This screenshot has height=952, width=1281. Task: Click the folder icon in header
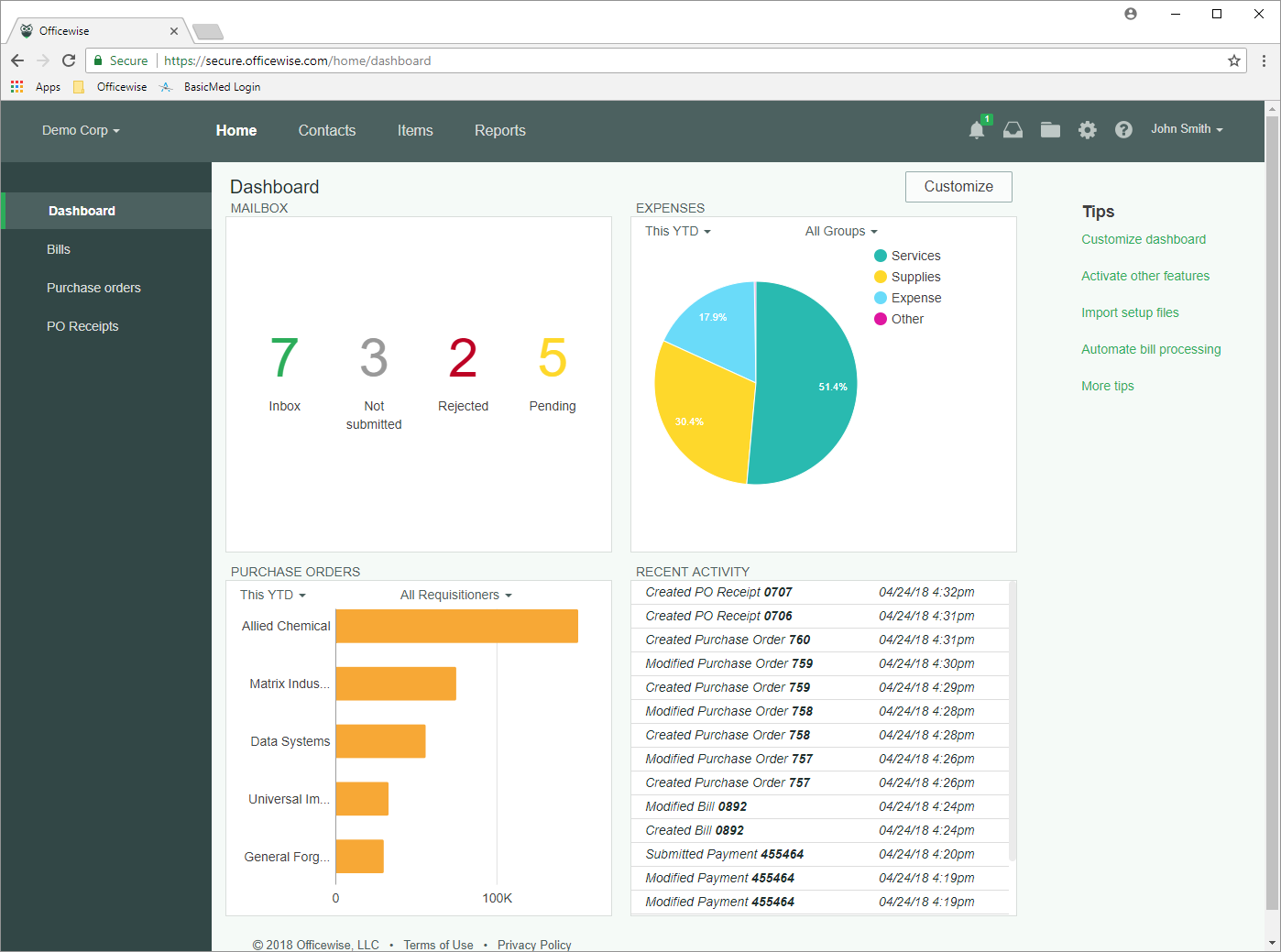point(1050,130)
